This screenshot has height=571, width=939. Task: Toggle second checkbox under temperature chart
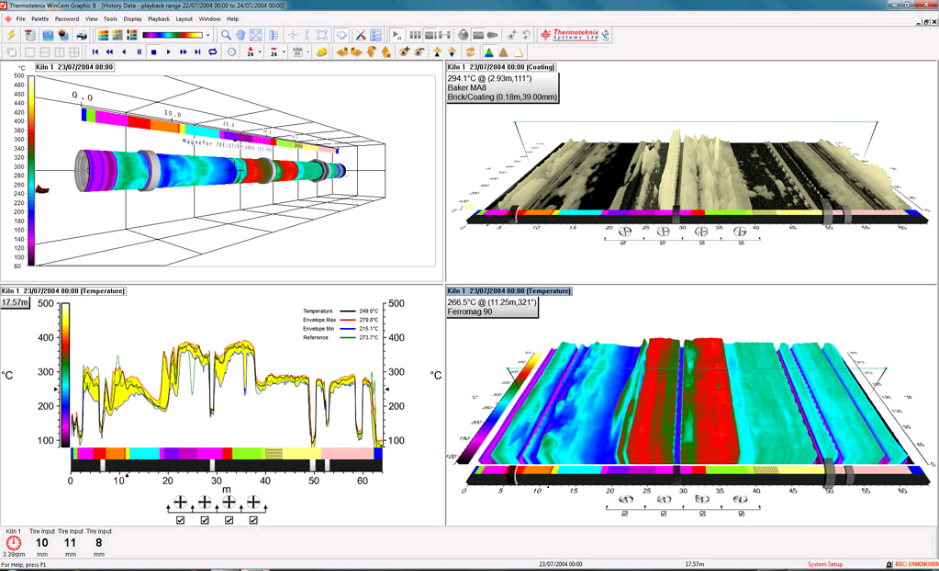pyautogui.click(x=205, y=520)
